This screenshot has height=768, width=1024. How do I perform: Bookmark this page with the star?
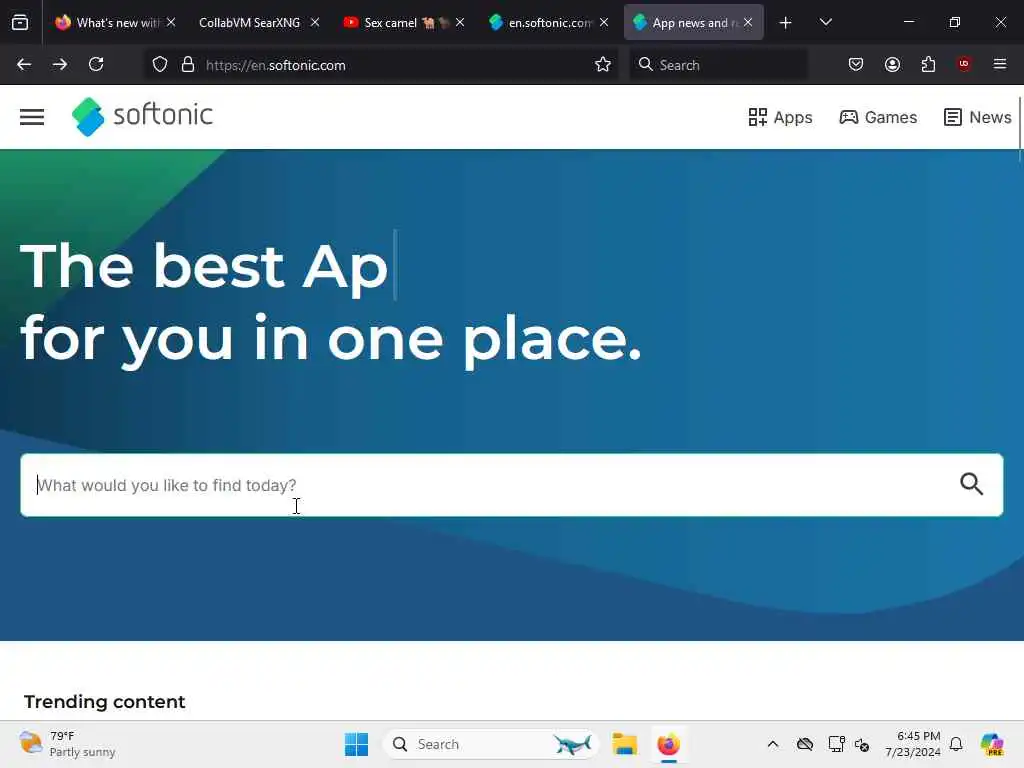pos(603,64)
